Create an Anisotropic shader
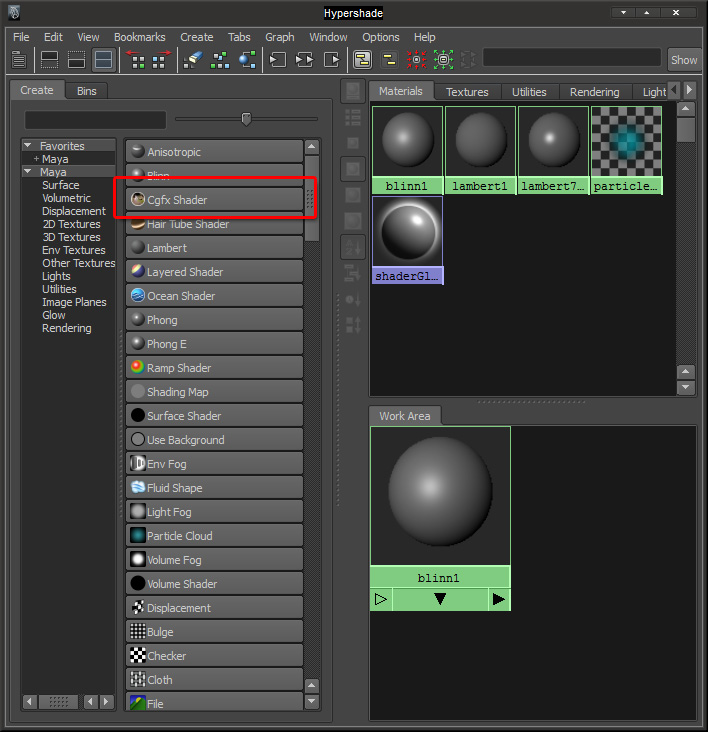Screen dimensions: 708x732 point(214,152)
